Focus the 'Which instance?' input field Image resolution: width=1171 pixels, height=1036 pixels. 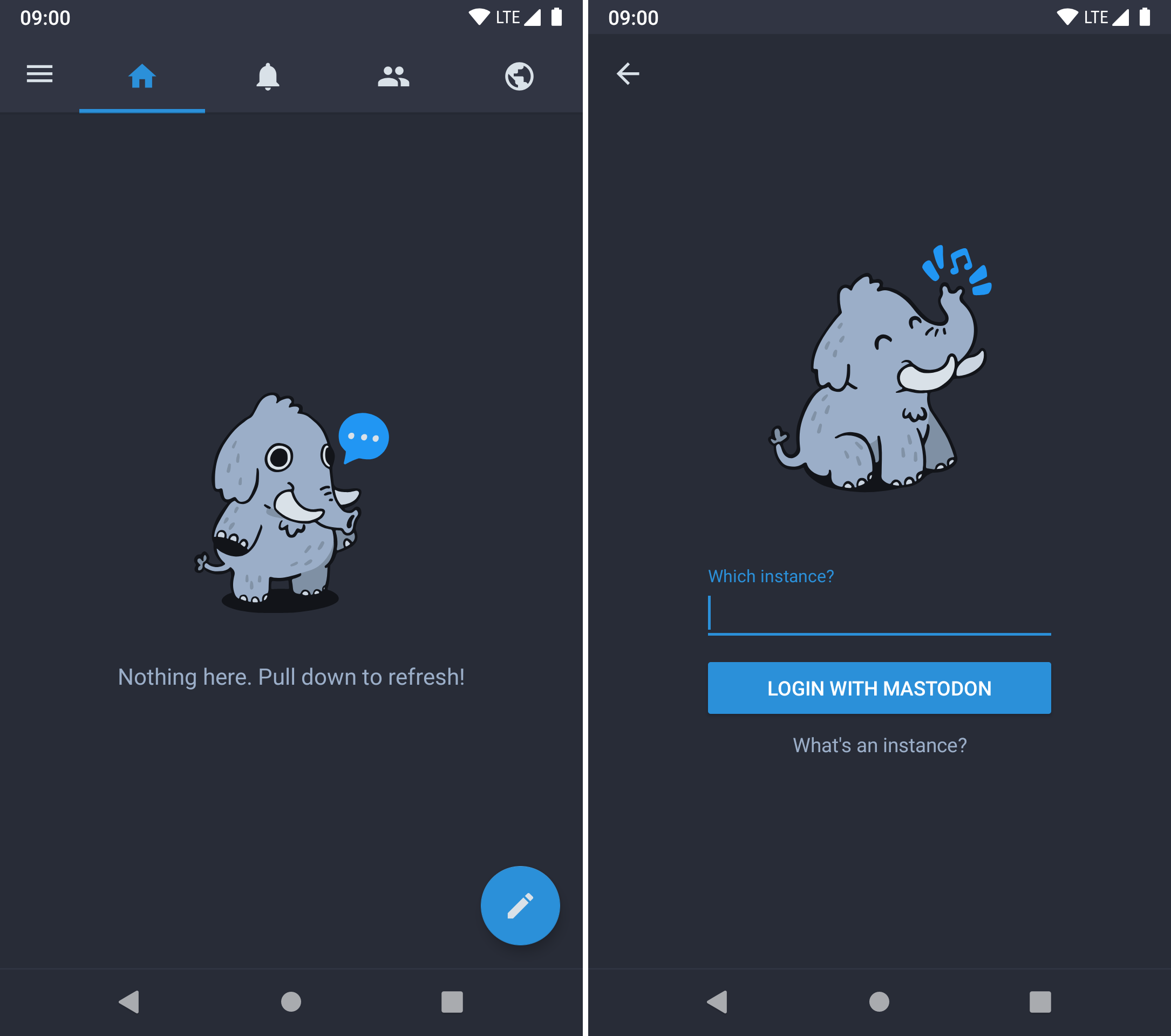pyautogui.click(x=880, y=615)
